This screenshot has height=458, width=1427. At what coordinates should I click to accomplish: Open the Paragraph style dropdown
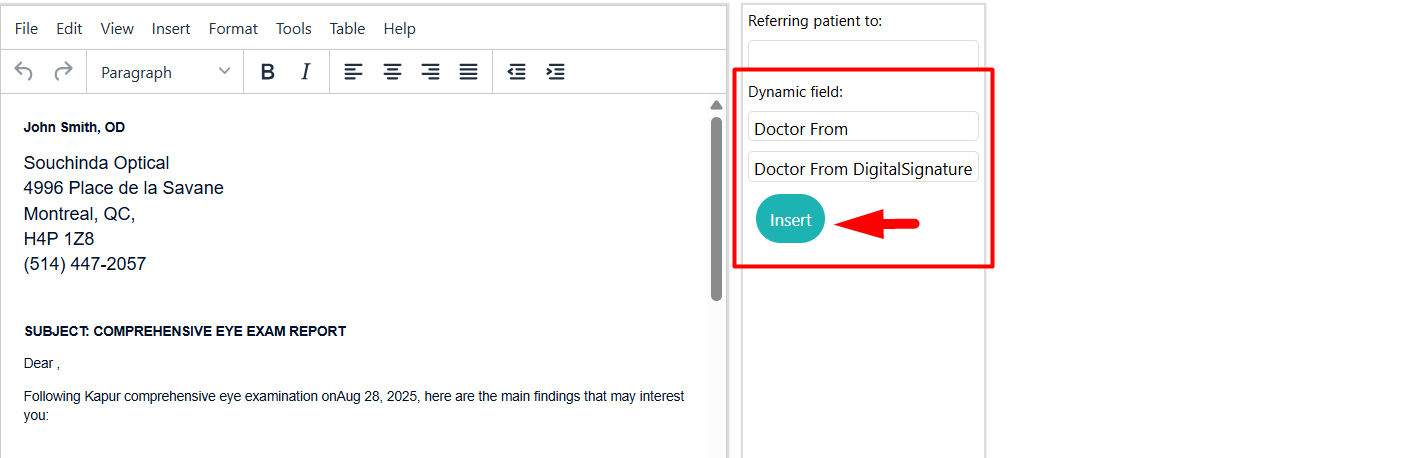tap(165, 72)
